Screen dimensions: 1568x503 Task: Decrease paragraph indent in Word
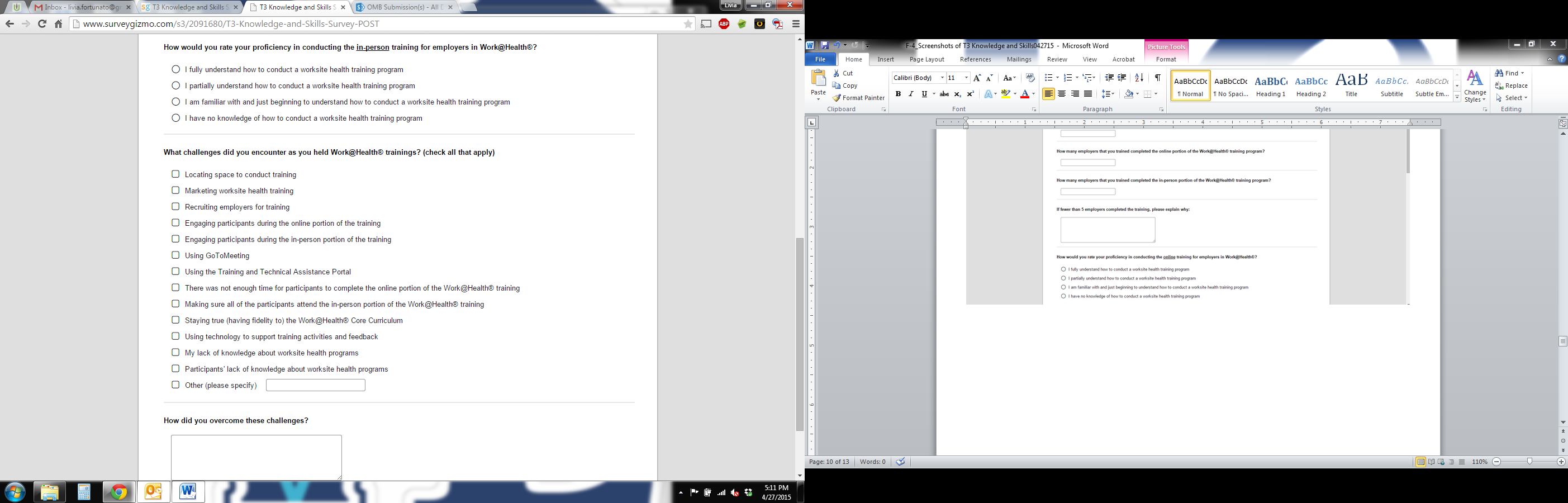tap(1109, 78)
